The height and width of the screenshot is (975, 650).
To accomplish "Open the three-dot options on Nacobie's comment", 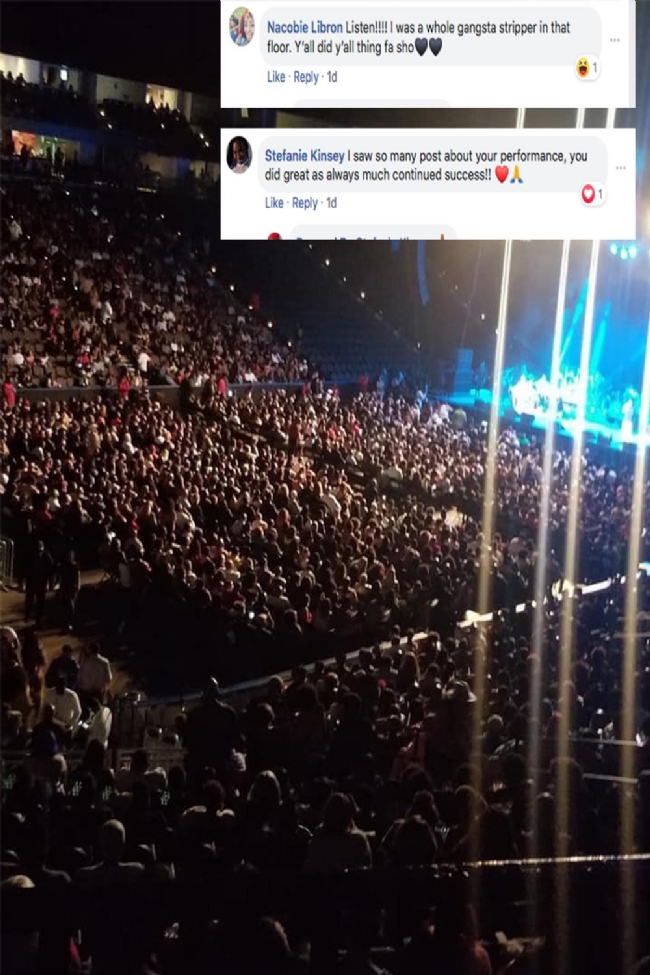I will pyautogui.click(x=615, y=40).
